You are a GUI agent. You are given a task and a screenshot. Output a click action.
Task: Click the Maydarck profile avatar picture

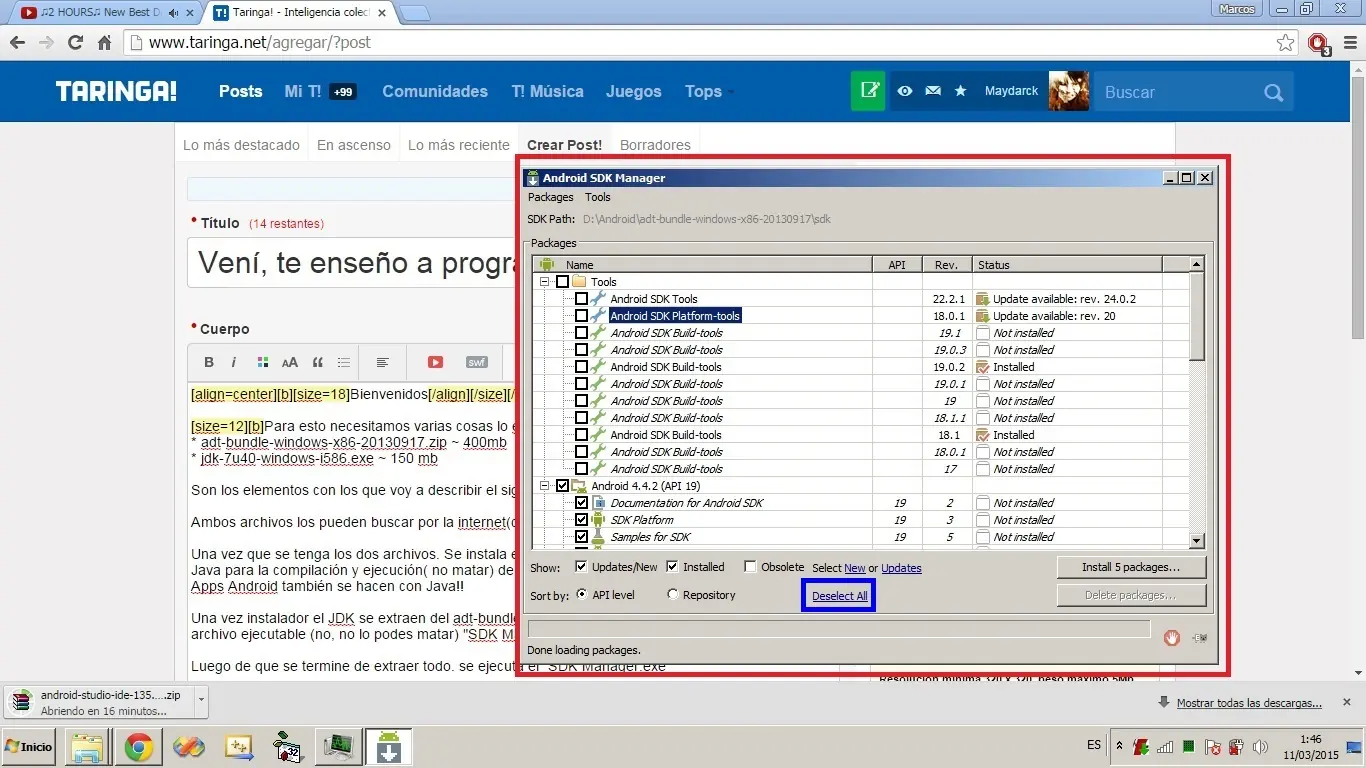[x=1068, y=91]
